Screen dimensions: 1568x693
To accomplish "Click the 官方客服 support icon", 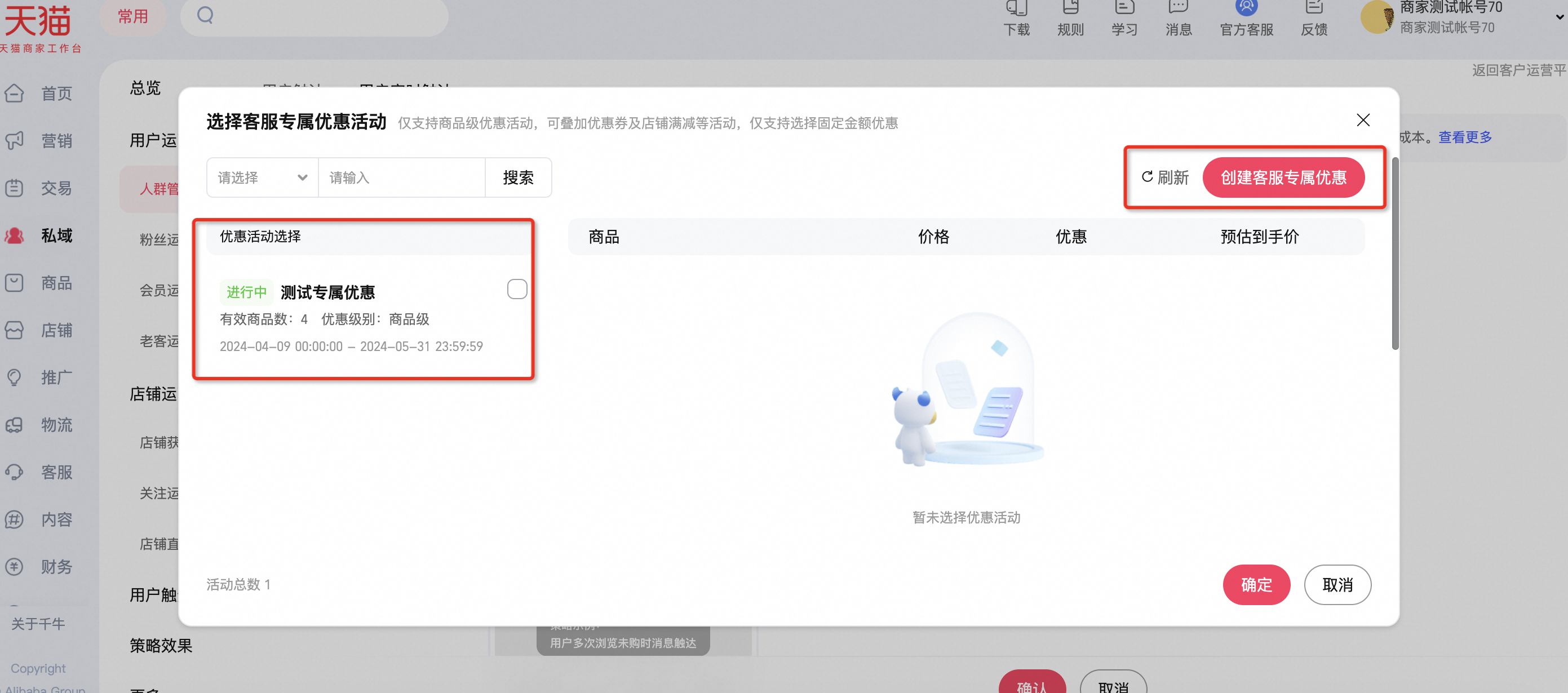I will point(1247,7).
